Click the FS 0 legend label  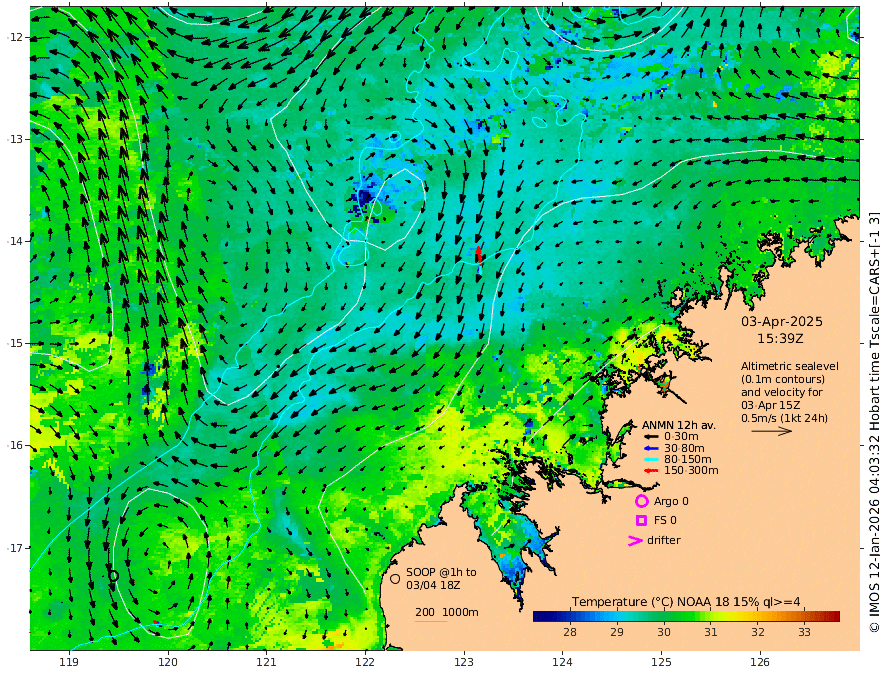[665, 521]
